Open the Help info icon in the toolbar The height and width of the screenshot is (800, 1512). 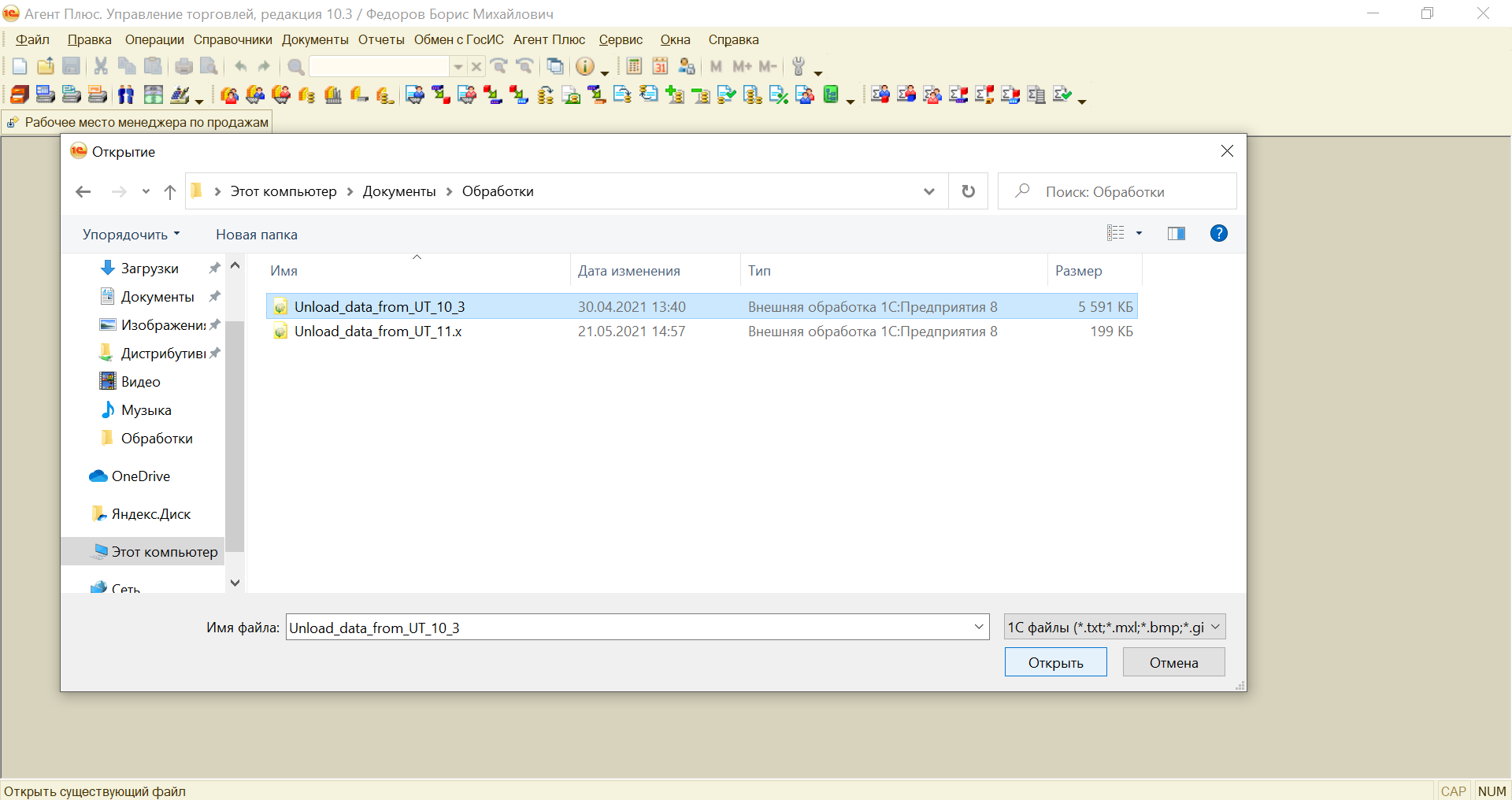tap(584, 66)
